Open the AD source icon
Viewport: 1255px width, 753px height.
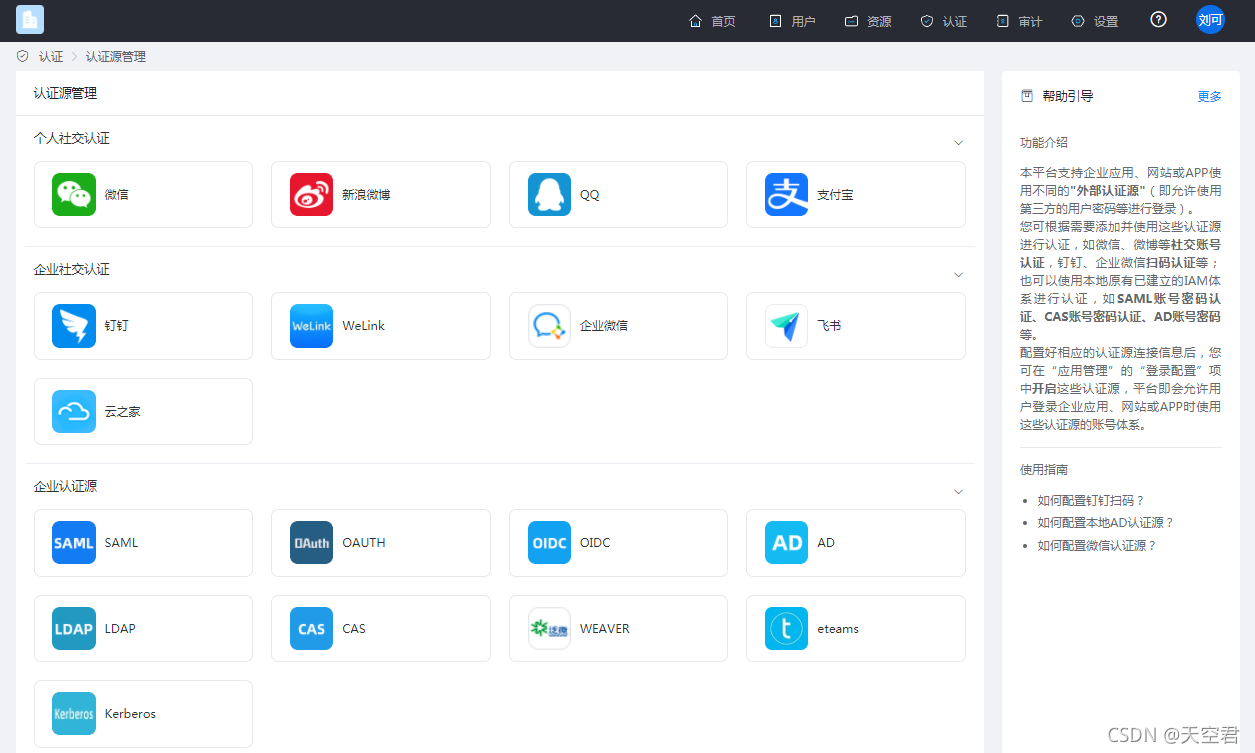coord(786,543)
